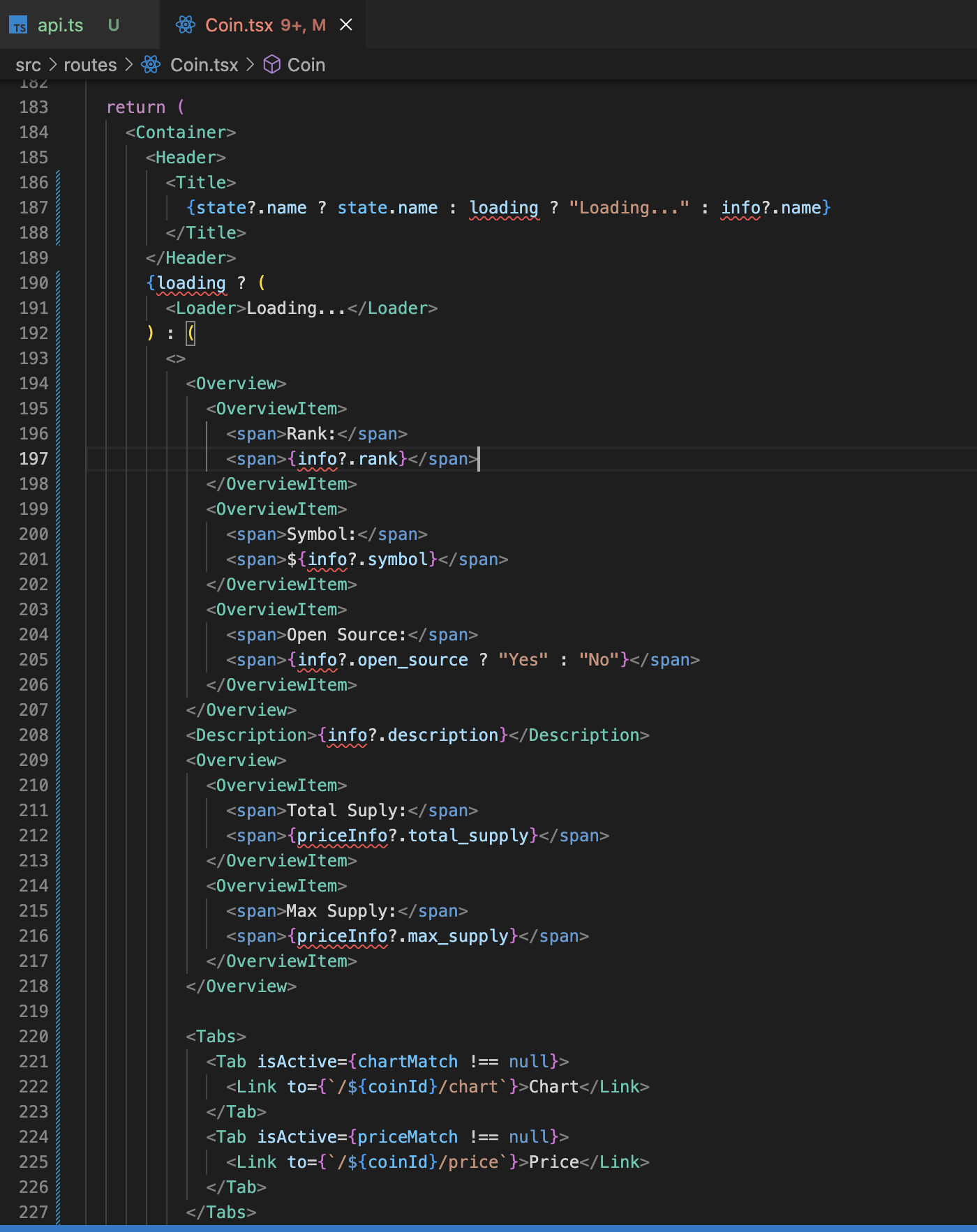Image resolution: width=977 pixels, height=1232 pixels.
Task: Click the breadcrumb chevron after src
Action: pyautogui.click(x=53, y=65)
